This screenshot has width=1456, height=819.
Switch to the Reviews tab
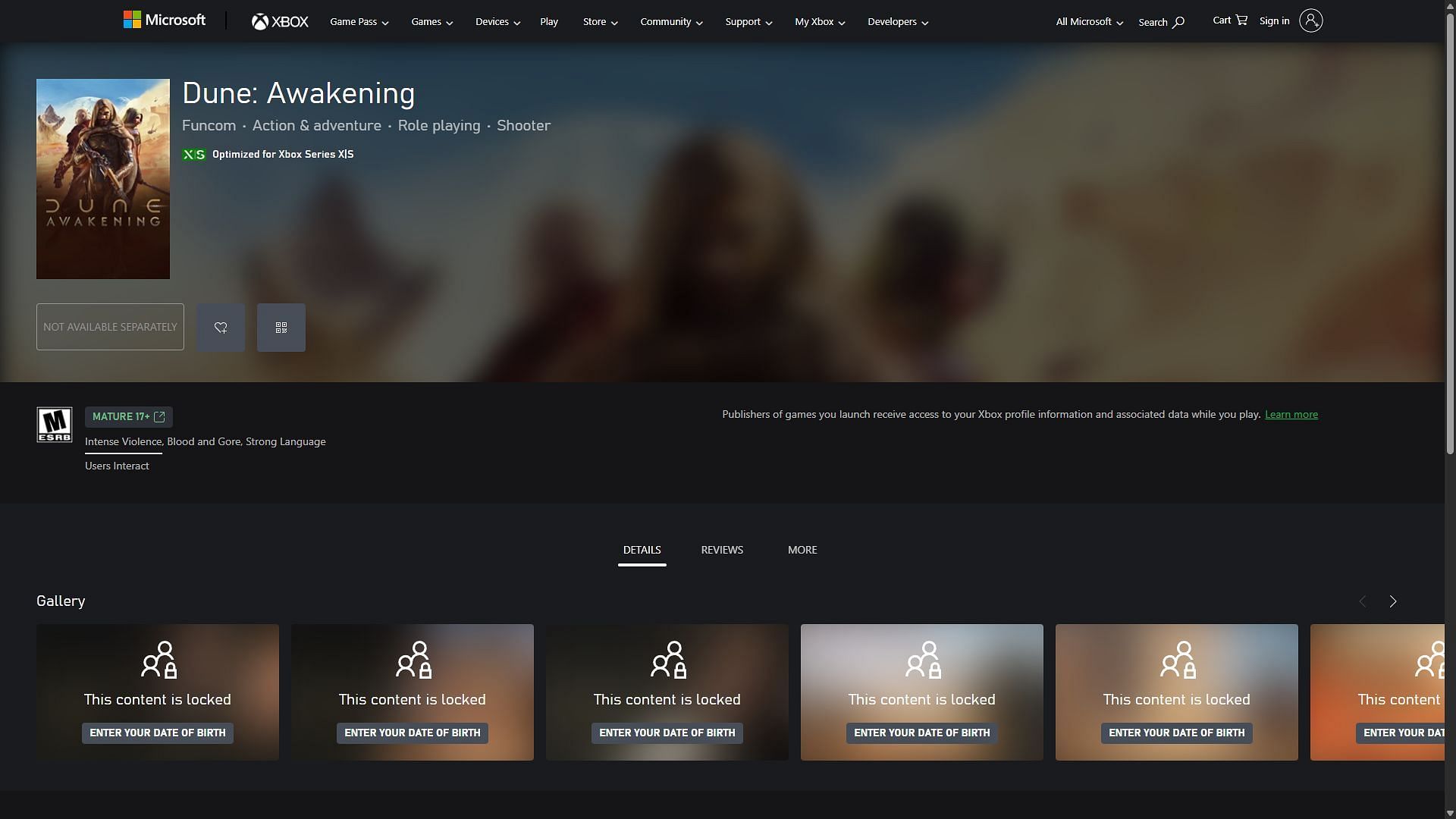click(722, 550)
